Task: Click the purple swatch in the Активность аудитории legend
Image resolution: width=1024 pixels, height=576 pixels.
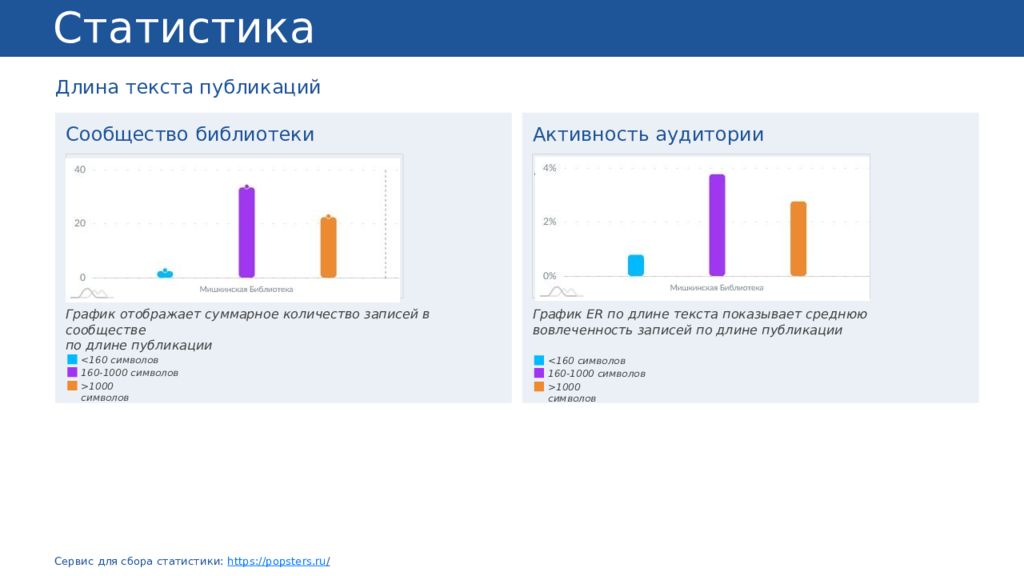Action: point(539,373)
